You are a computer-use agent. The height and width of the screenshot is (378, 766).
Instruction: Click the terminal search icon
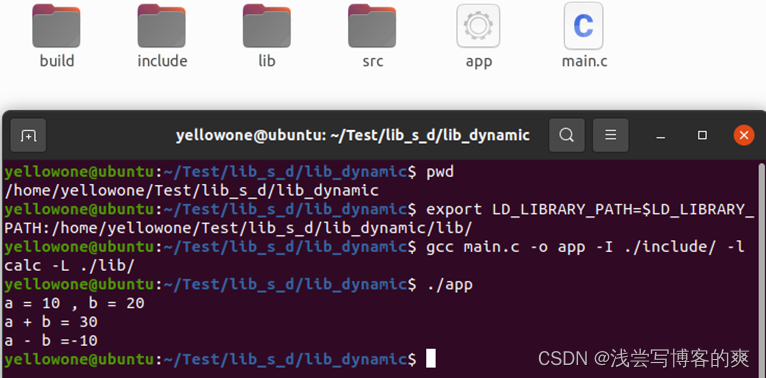point(567,135)
